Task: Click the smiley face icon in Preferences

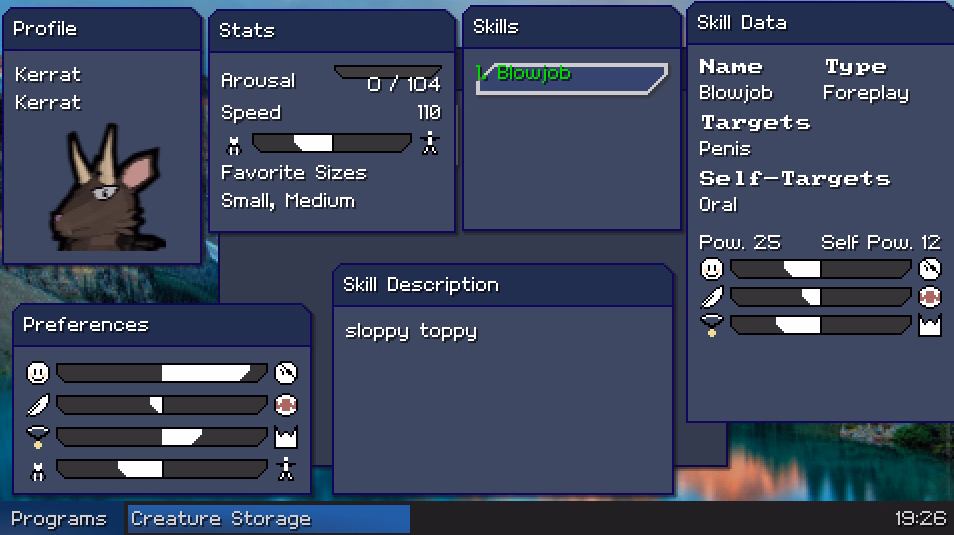Action: click(38, 372)
